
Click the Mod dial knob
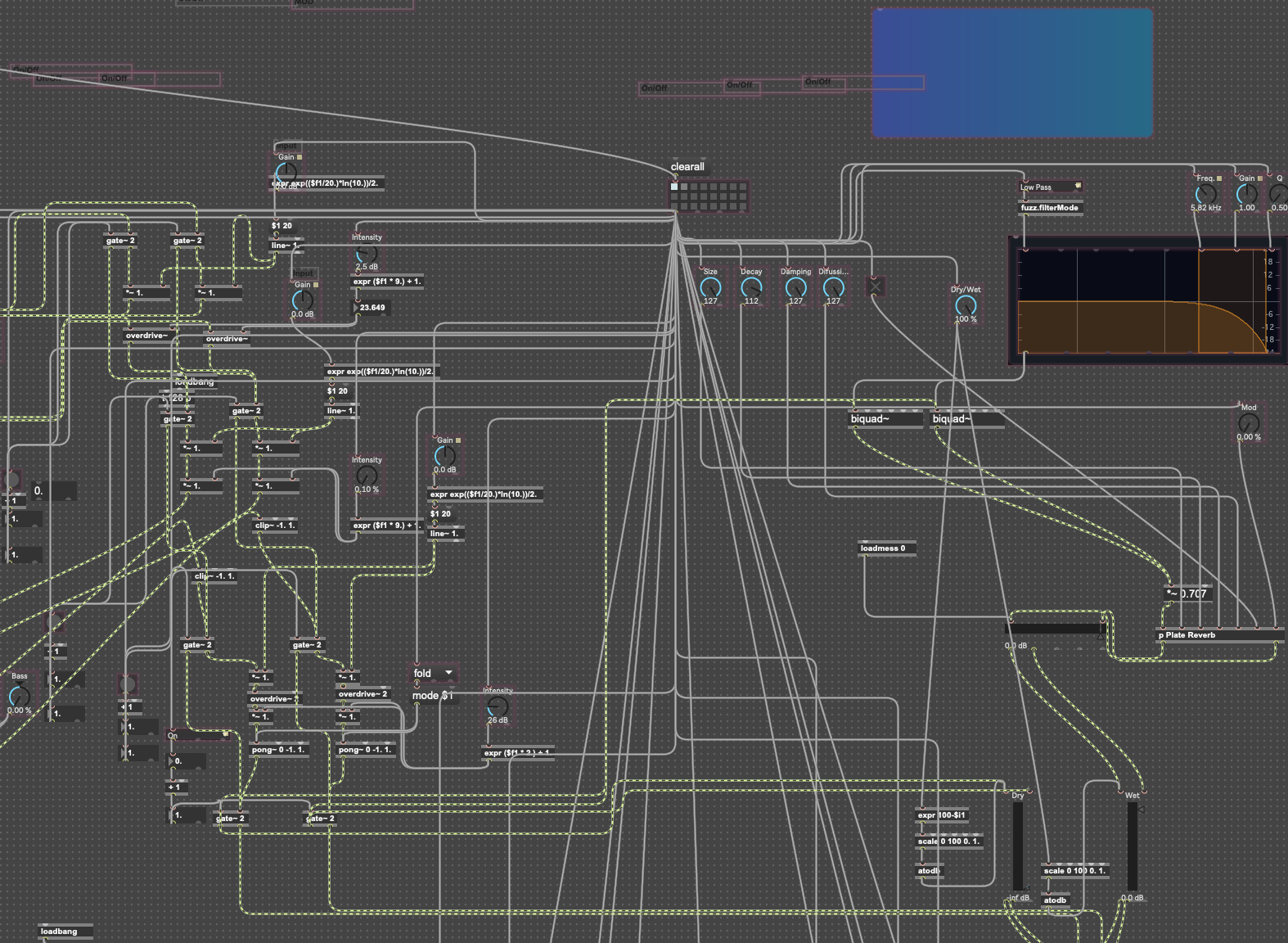1248,423
